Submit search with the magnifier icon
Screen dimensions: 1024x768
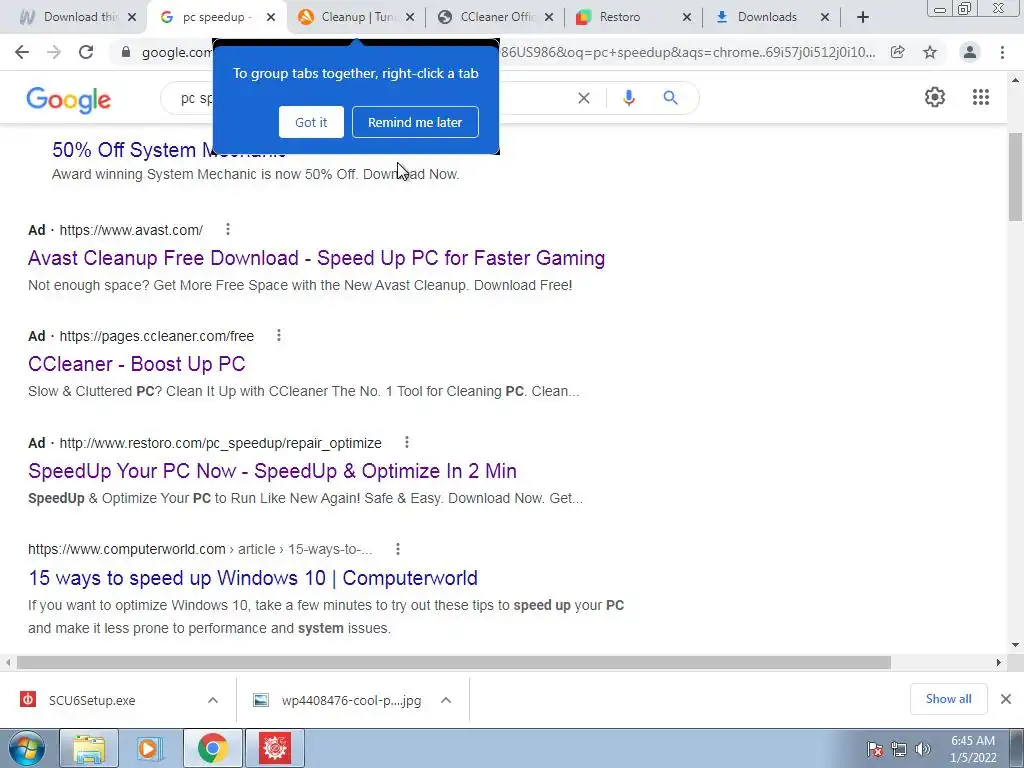tap(670, 98)
